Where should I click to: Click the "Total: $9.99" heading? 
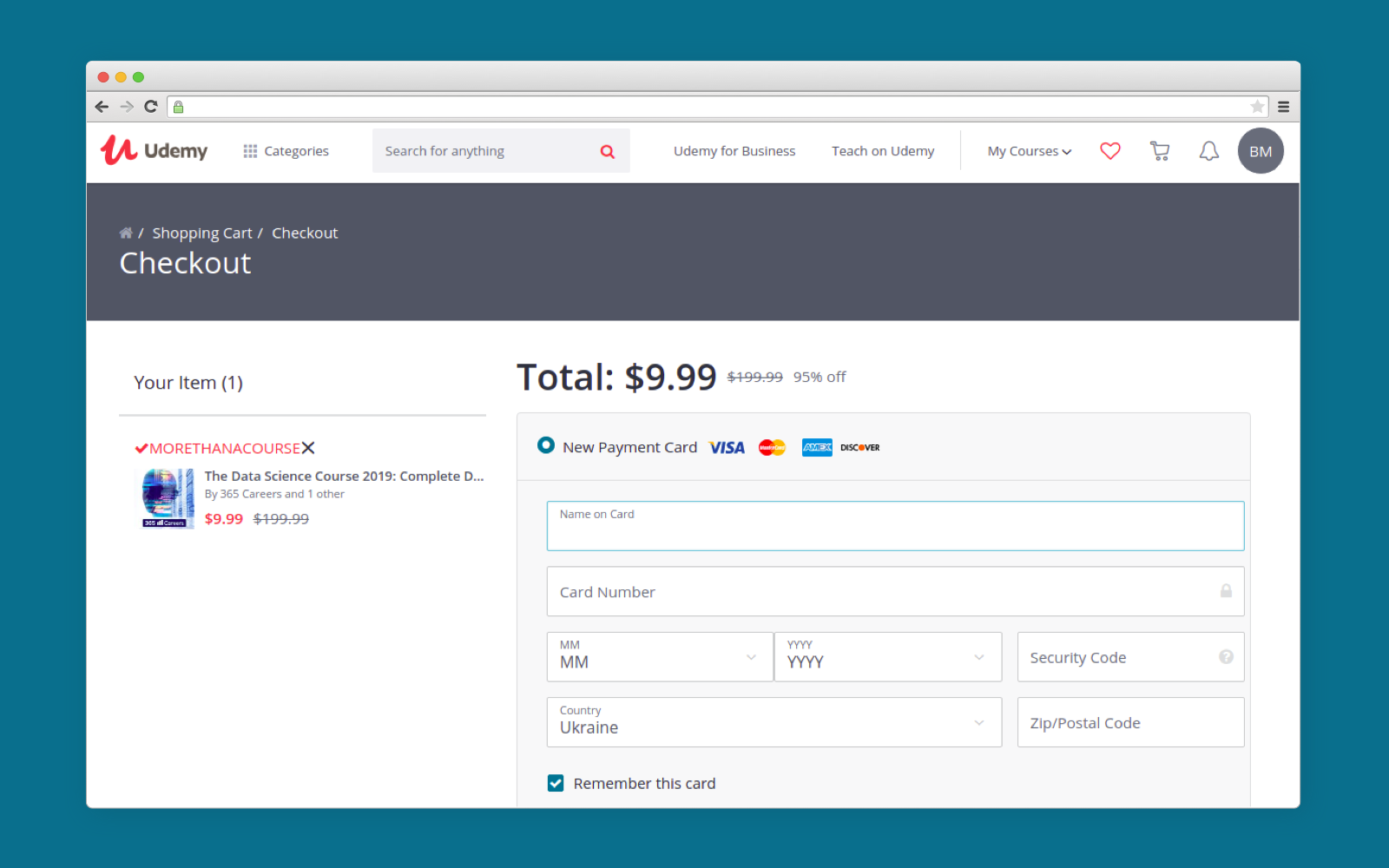(616, 378)
